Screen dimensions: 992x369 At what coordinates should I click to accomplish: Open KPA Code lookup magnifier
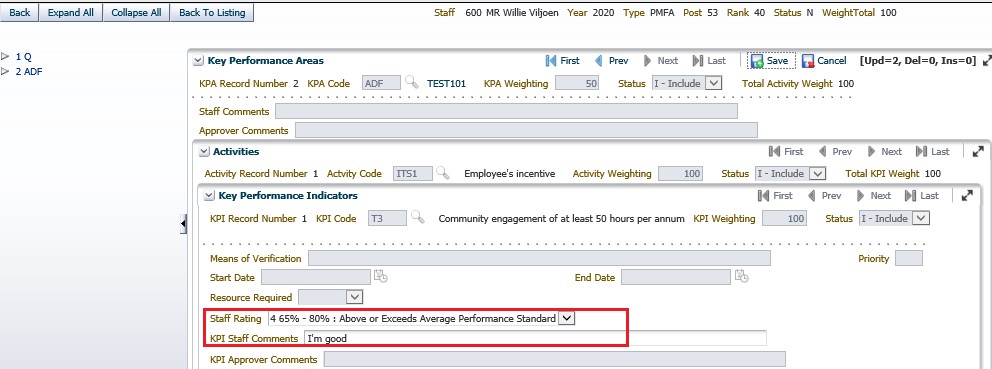pos(412,82)
